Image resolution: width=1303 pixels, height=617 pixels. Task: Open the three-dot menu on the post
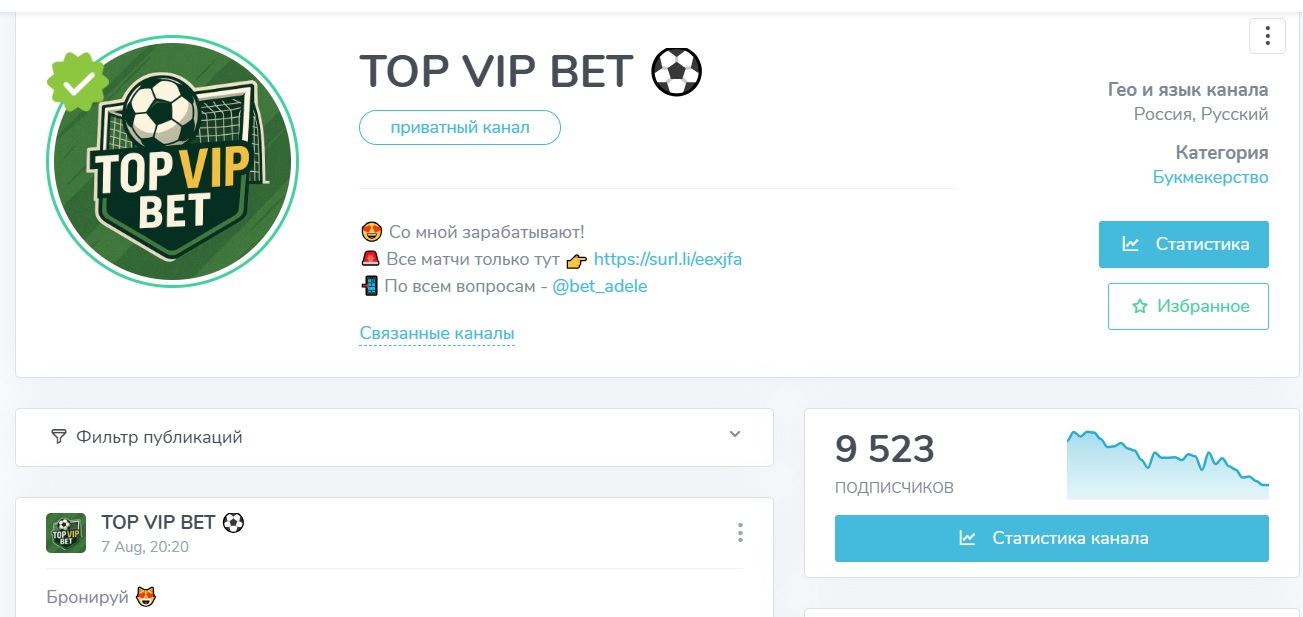[740, 533]
